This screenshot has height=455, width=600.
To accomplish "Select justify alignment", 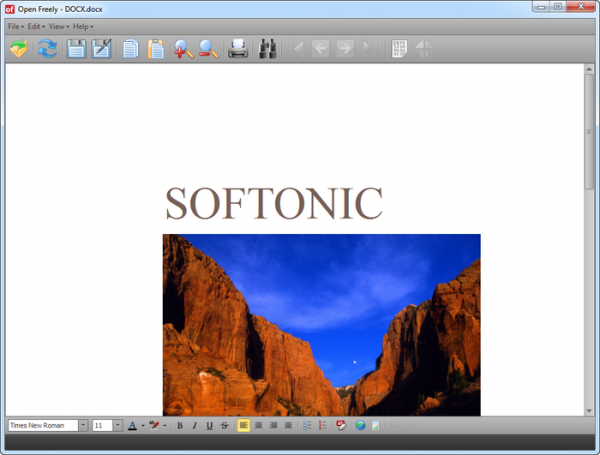I will point(288,426).
